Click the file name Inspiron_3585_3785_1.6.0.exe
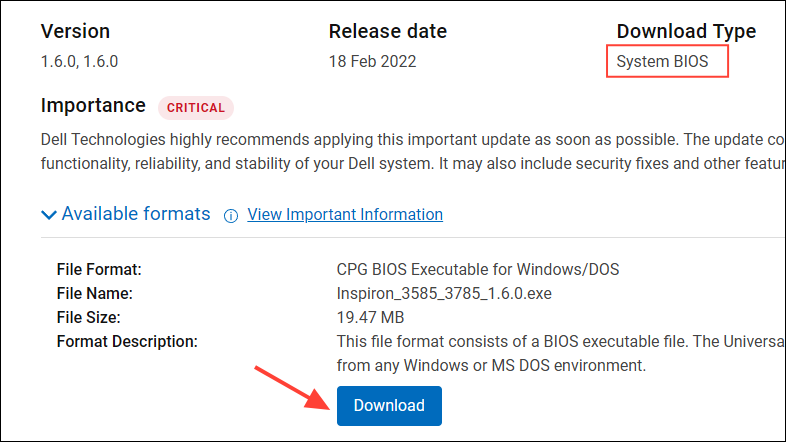The image size is (786, 442). pyautogui.click(x=444, y=293)
